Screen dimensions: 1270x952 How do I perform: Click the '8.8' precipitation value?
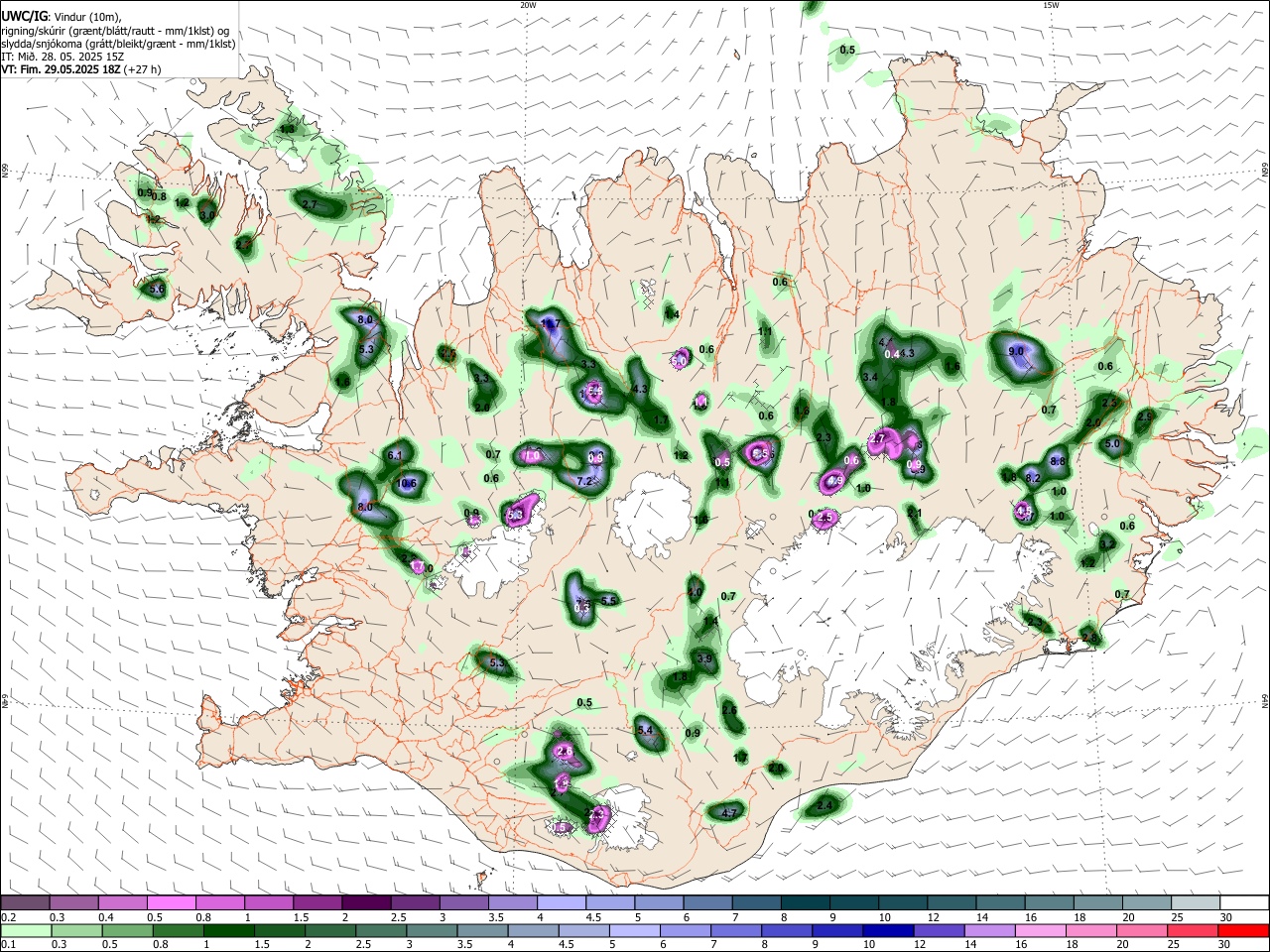point(1058,461)
